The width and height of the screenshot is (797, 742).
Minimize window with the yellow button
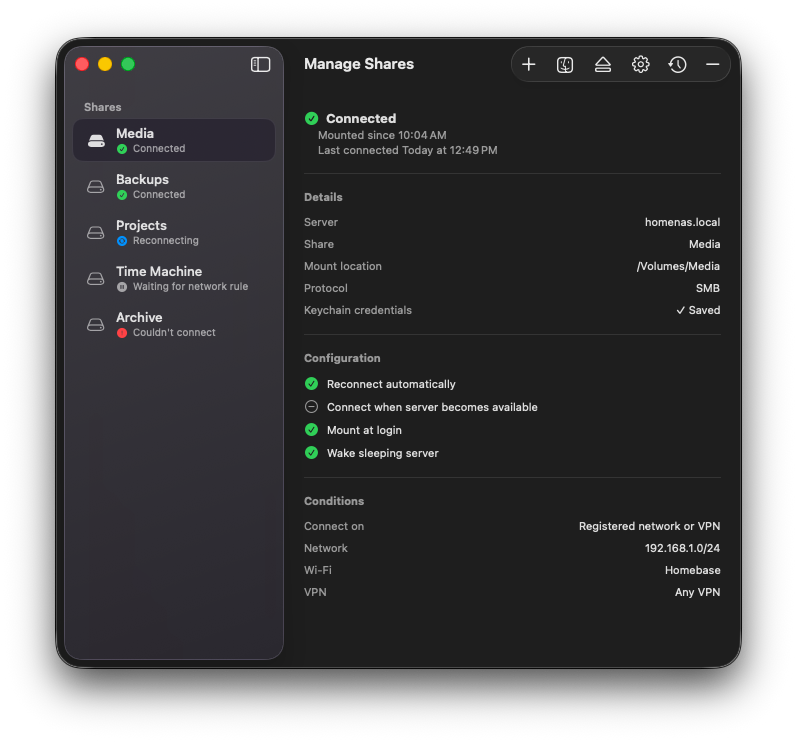(x=105, y=64)
